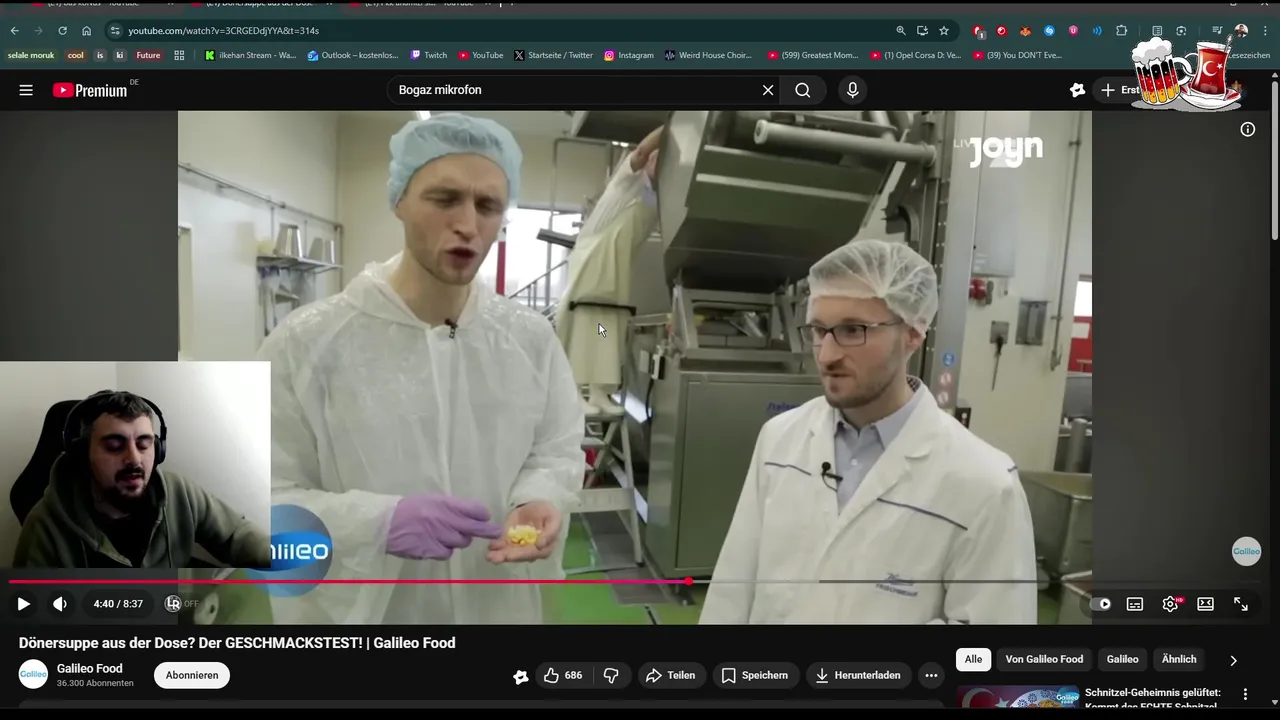
Task: Dislike the video with thumbs down
Action: click(x=611, y=675)
